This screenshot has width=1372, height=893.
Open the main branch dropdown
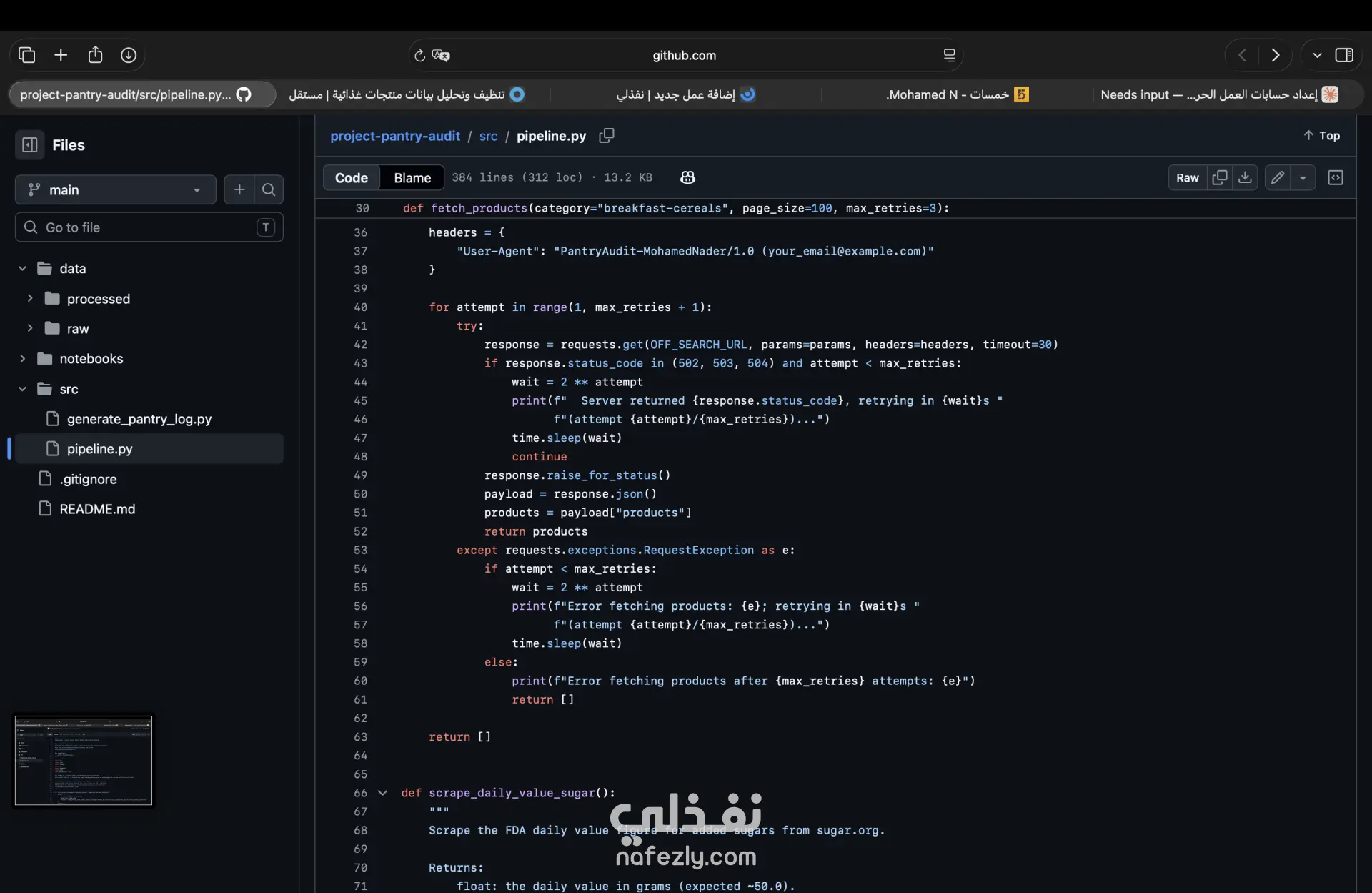coord(115,189)
